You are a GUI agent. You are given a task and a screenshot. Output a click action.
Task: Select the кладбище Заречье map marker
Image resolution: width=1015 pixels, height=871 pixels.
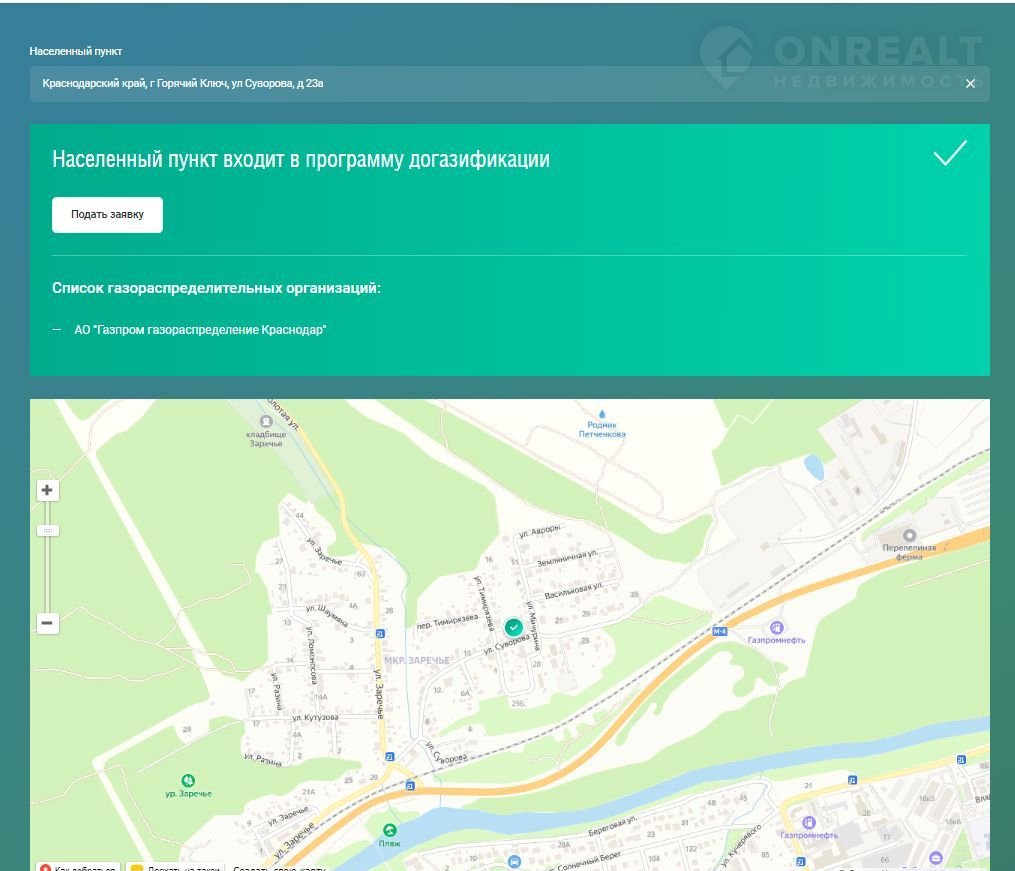[266, 422]
